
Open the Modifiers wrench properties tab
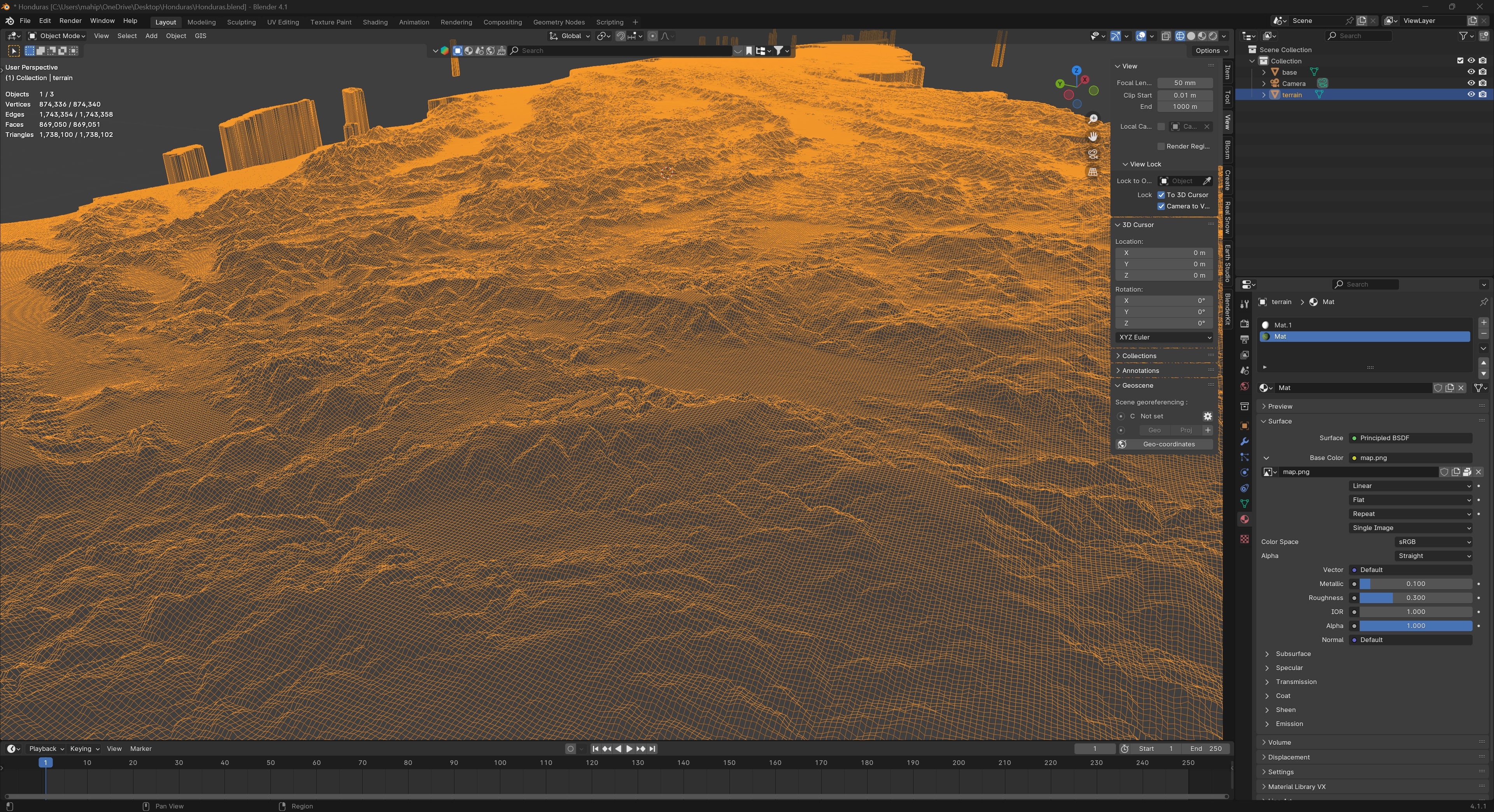click(1244, 442)
